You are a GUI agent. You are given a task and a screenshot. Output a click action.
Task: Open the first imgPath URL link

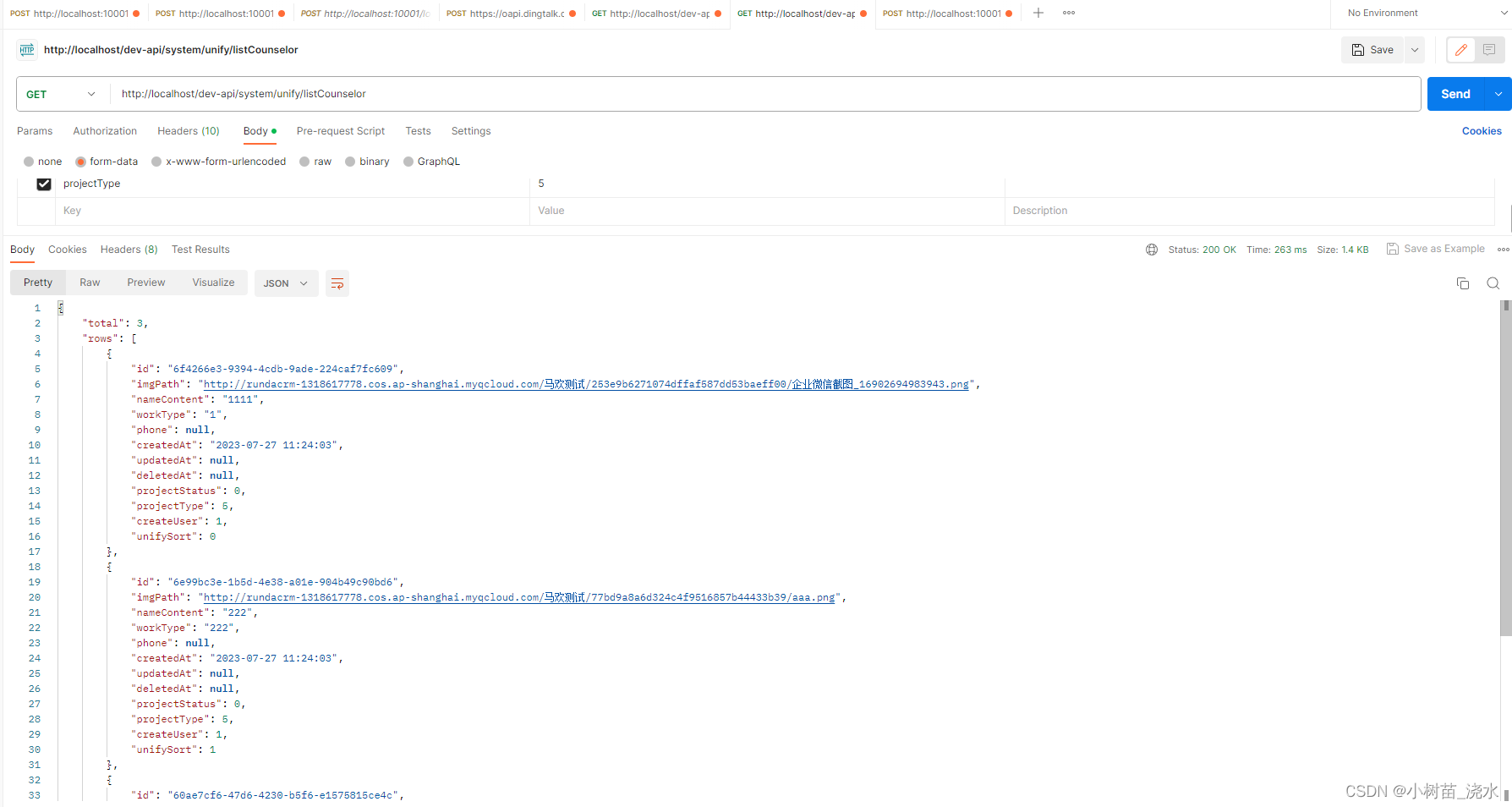point(586,384)
